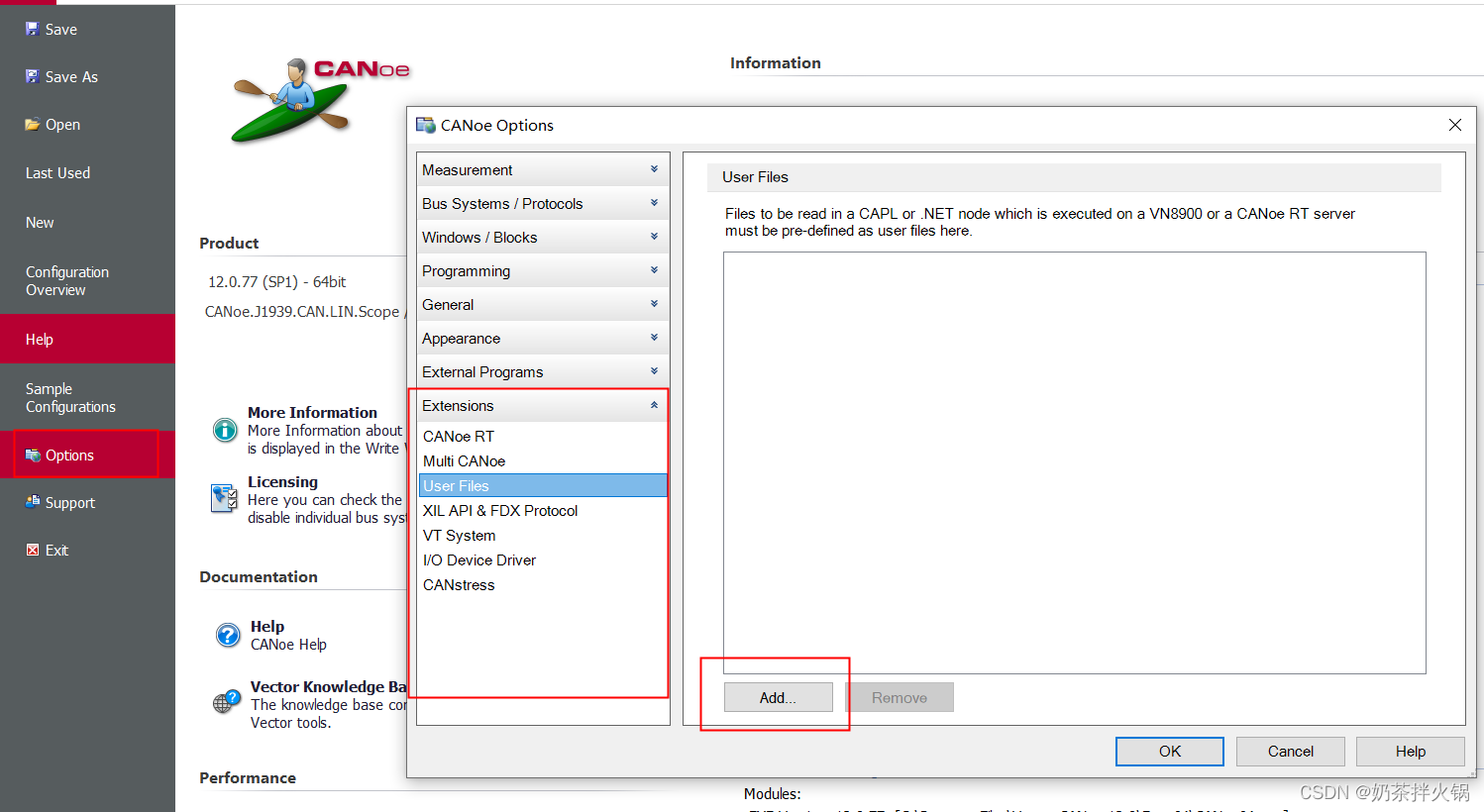Expand the Programming section chevron
The image size is (1484, 812).
coord(654,270)
